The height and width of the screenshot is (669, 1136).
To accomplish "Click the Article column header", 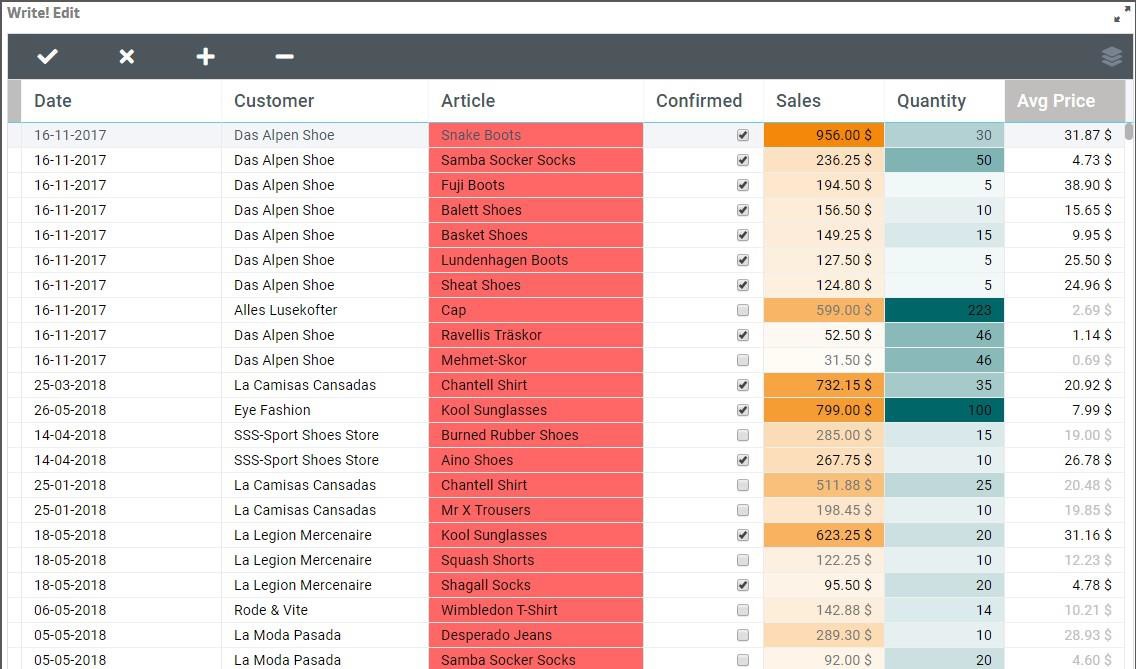I will [536, 101].
